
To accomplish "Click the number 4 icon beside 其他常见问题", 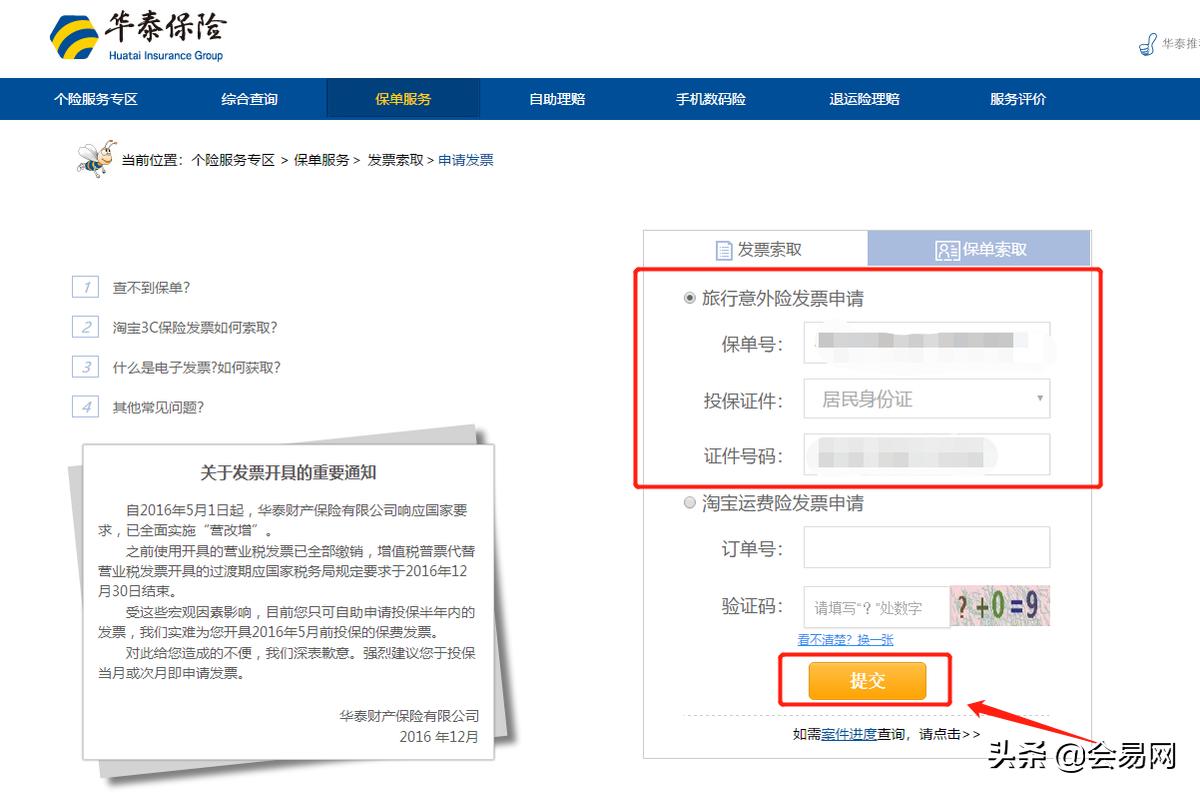I will [86, 407].
